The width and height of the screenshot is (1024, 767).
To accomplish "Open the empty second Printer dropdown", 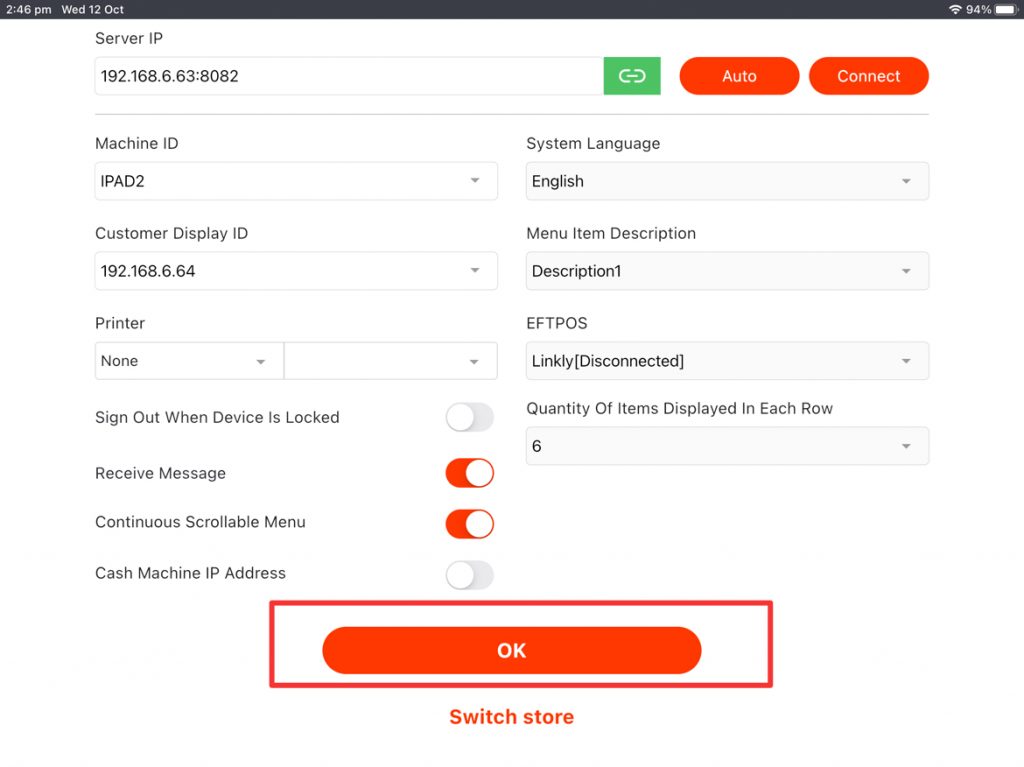I will (x=390, y=361).
